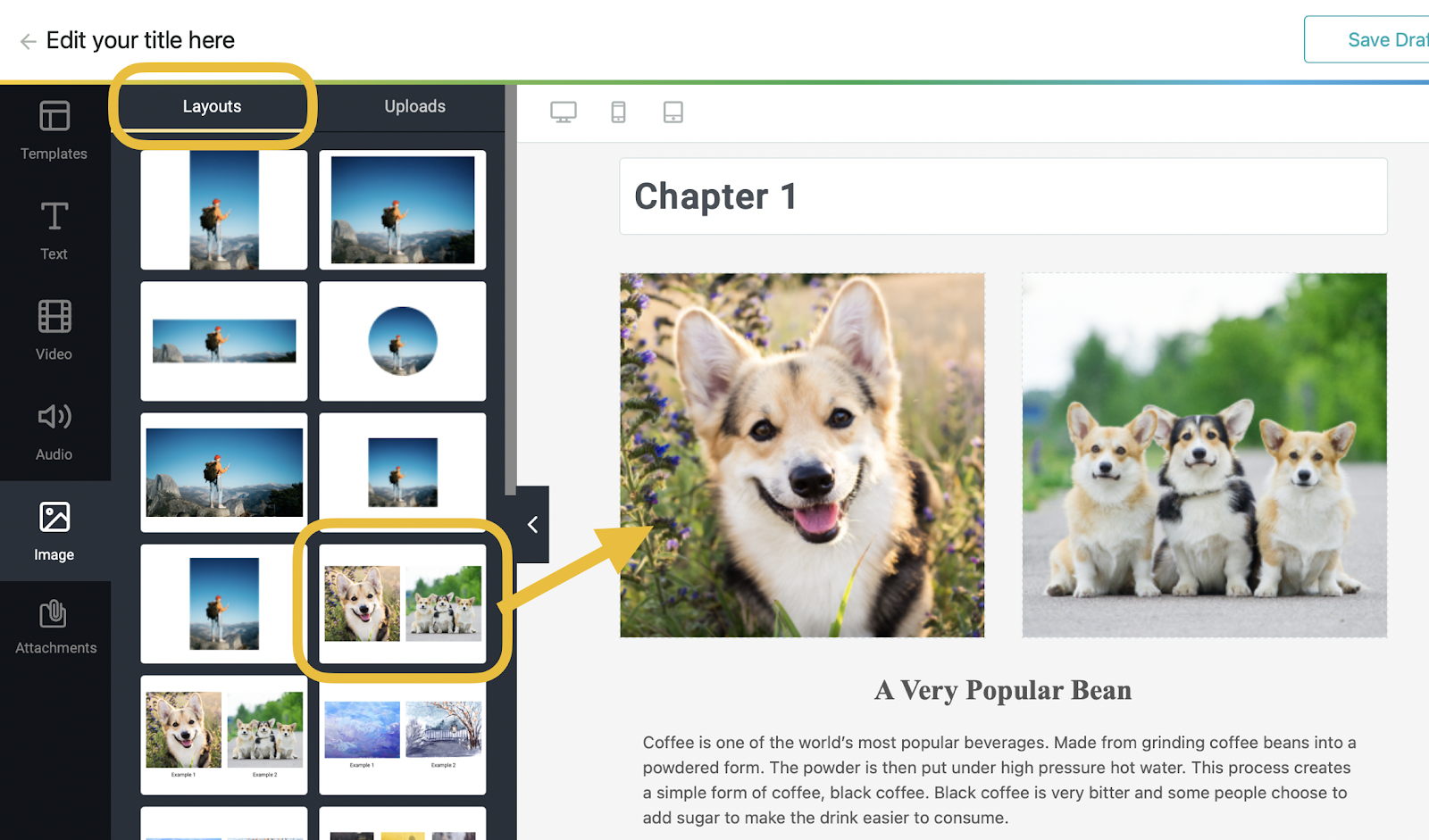Open the Attachments sidebar panel
Viewport: 1429px width, 840px height.
pos(54,628)
